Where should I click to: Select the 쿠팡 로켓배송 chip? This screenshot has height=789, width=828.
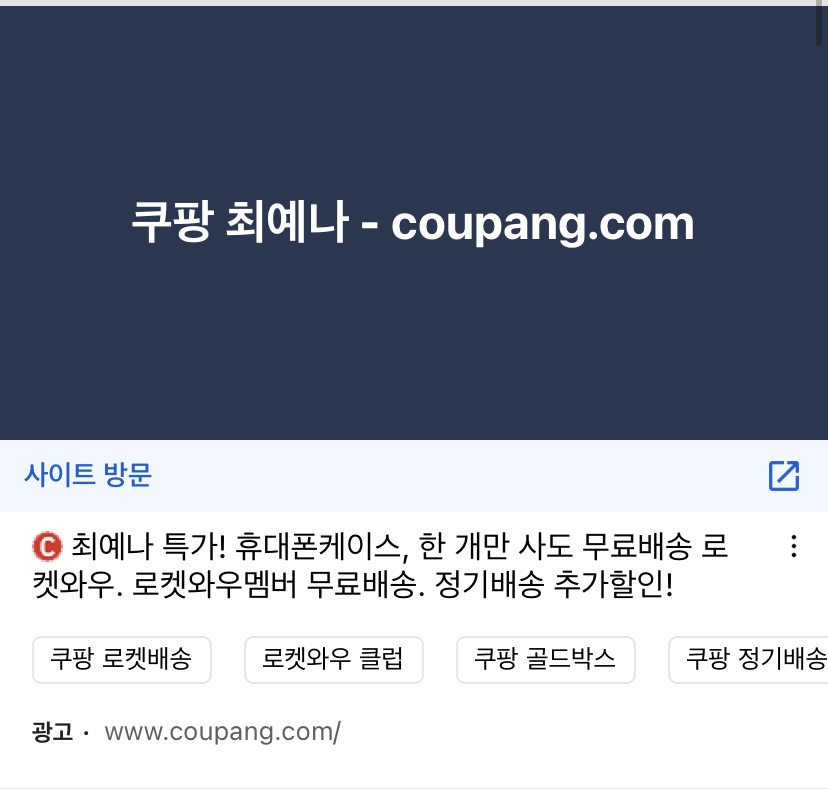click(x=122, y=660)
